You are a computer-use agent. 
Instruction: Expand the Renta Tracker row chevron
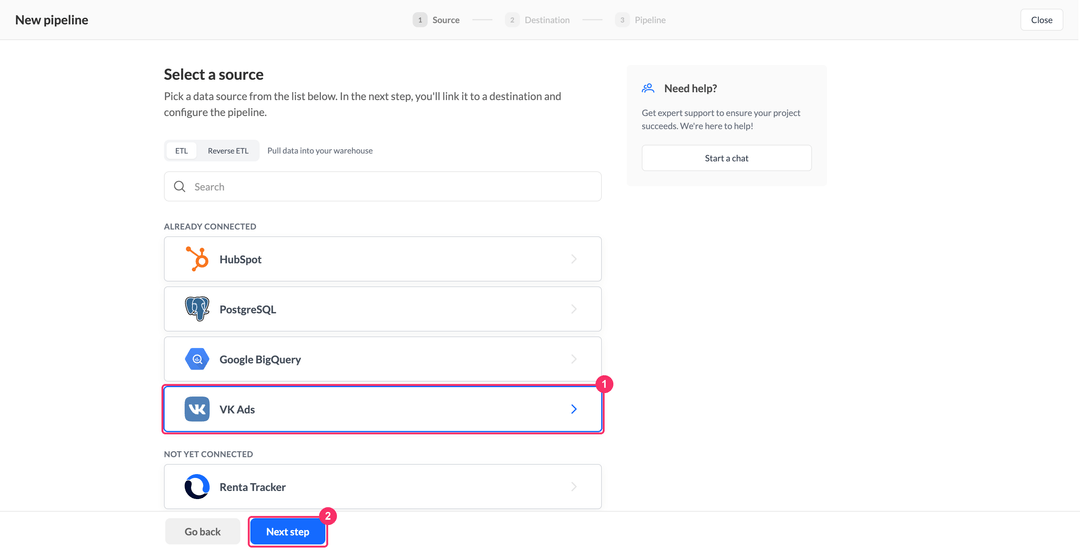574,487
